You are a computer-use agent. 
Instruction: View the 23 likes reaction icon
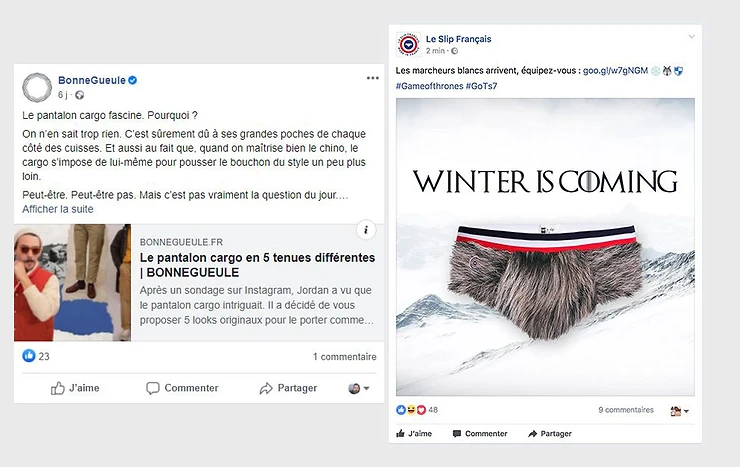[x=29, y=356]
